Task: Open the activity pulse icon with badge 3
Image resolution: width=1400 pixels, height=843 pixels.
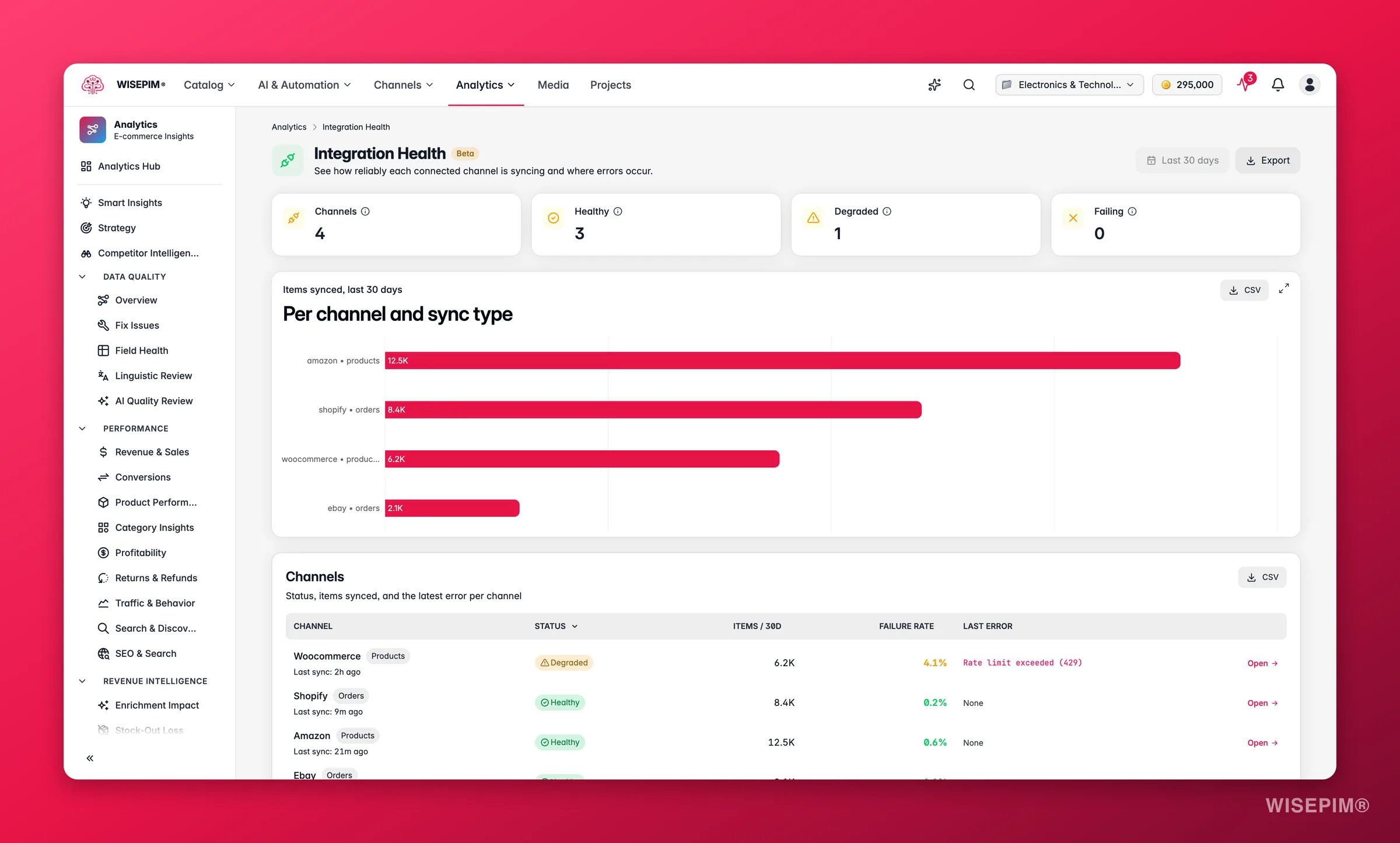Action: [1245, 83]
